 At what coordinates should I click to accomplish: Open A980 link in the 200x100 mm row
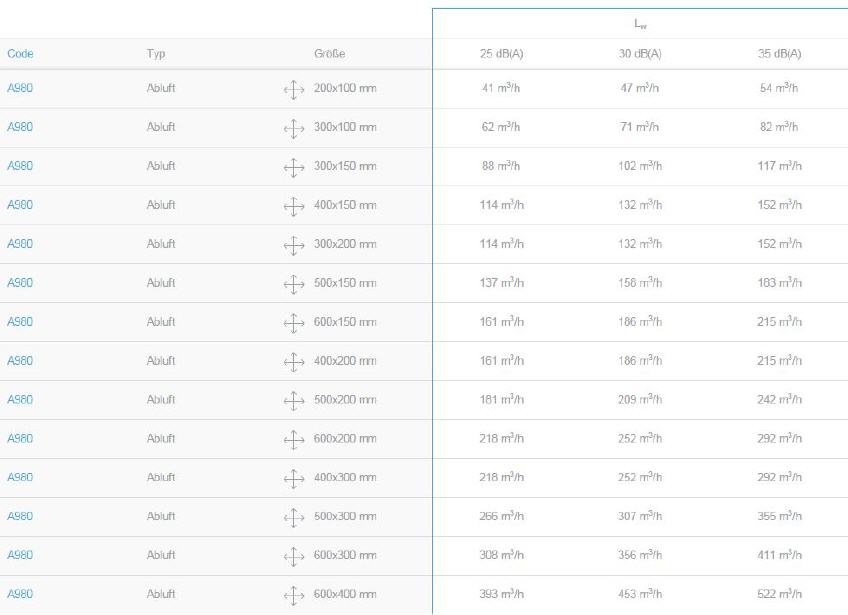[20, 88]
